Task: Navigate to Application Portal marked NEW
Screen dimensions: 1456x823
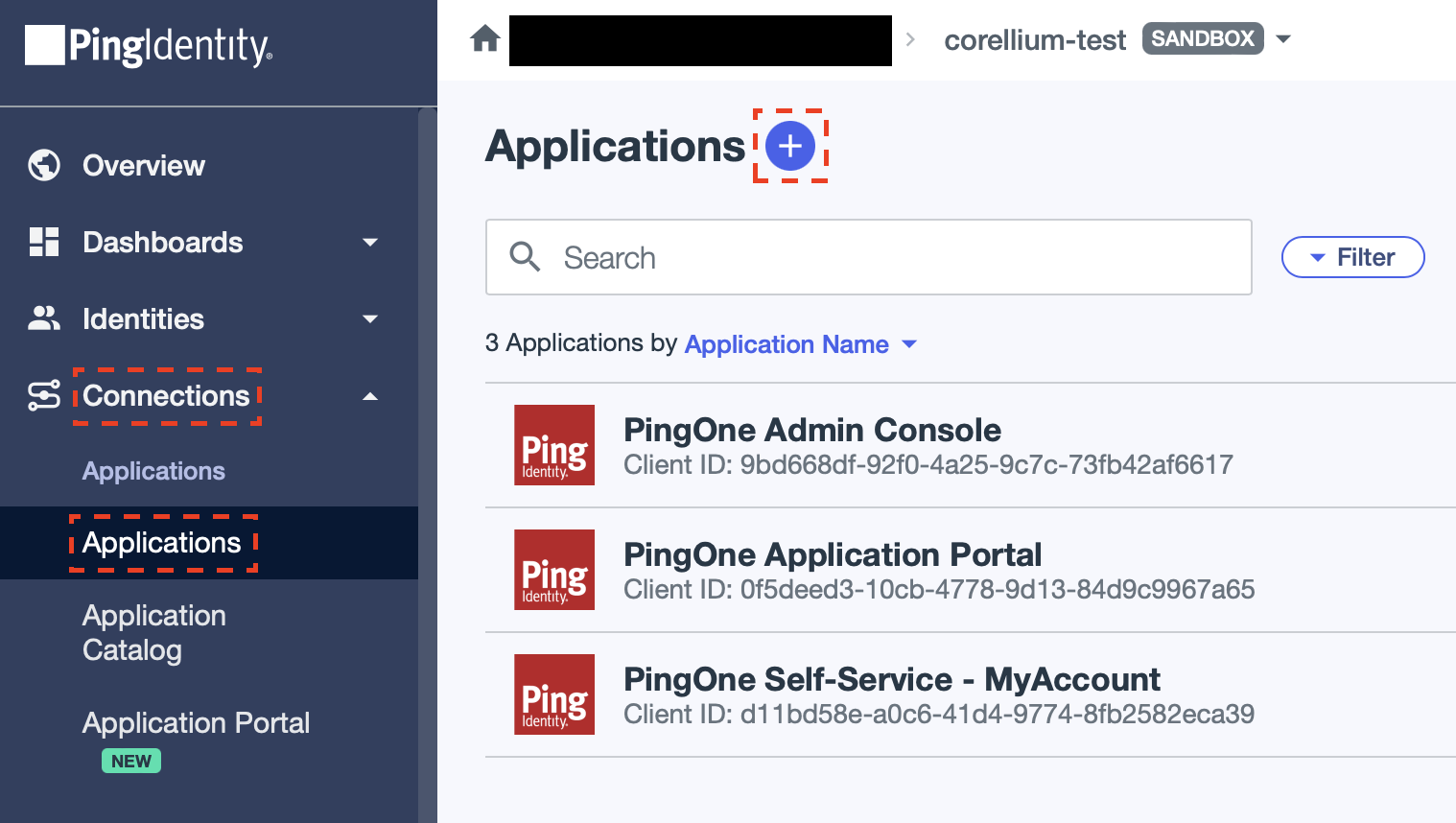Action: click(x=196, y=722)
